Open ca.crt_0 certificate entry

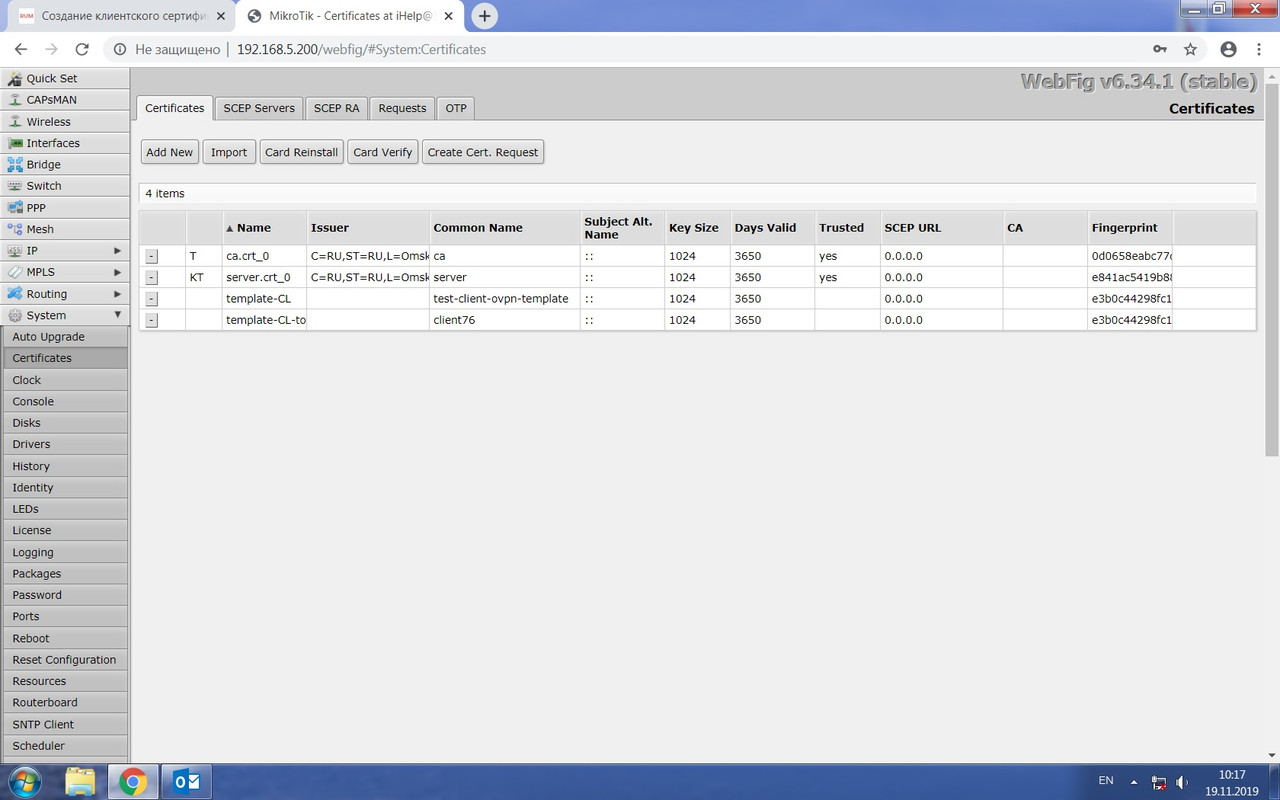698,256
